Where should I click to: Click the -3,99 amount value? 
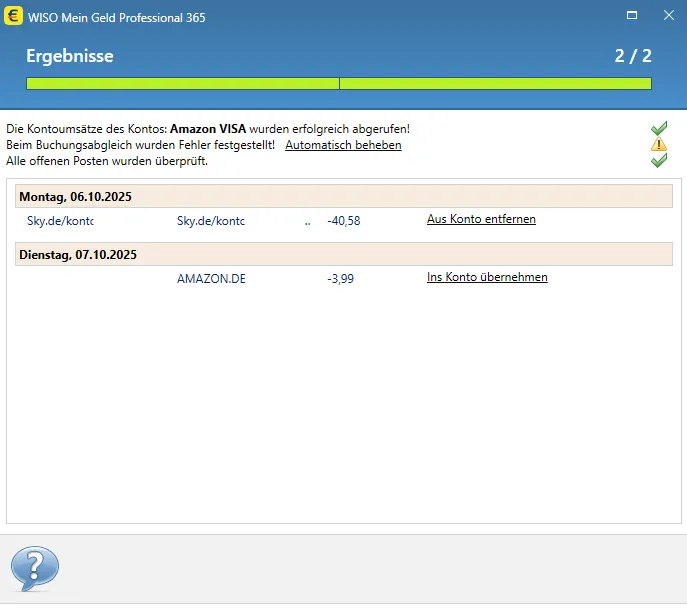tap(343, 279)
